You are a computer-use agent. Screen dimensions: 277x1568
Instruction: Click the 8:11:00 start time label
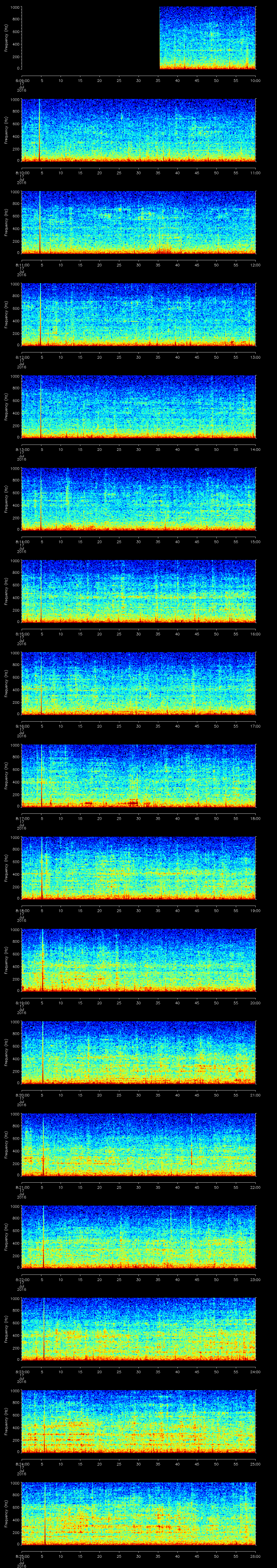point(22,265)
